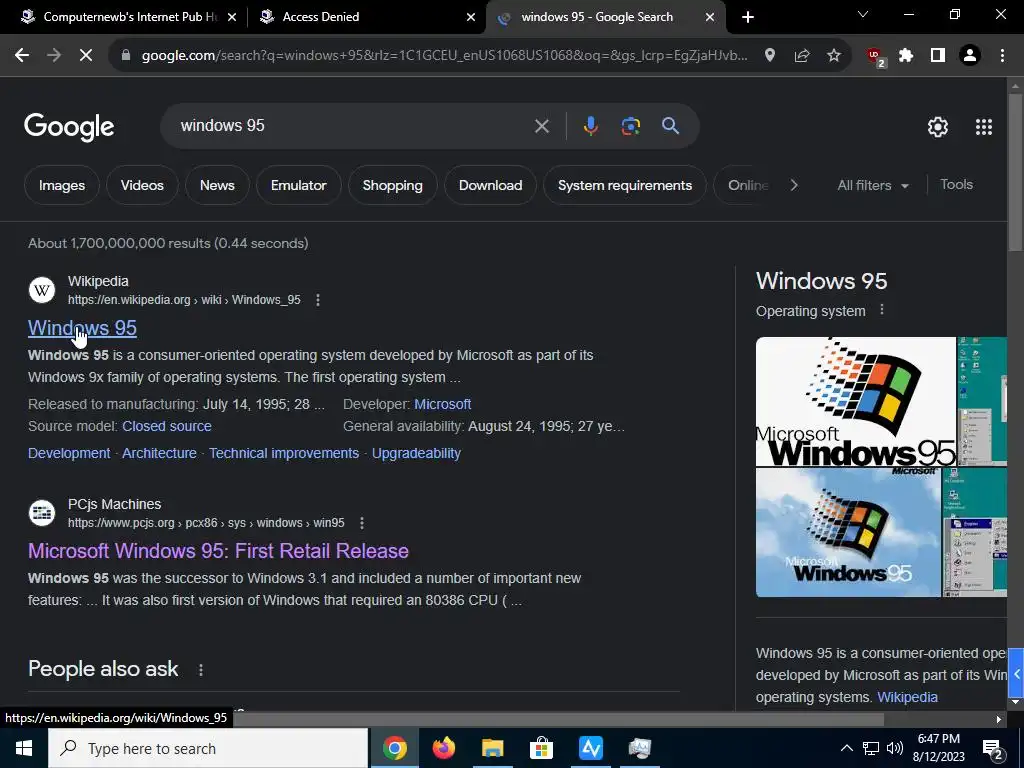Open the large Windows 95 logo image
The image size is (1024, 768).
click(x=856, y=402)
